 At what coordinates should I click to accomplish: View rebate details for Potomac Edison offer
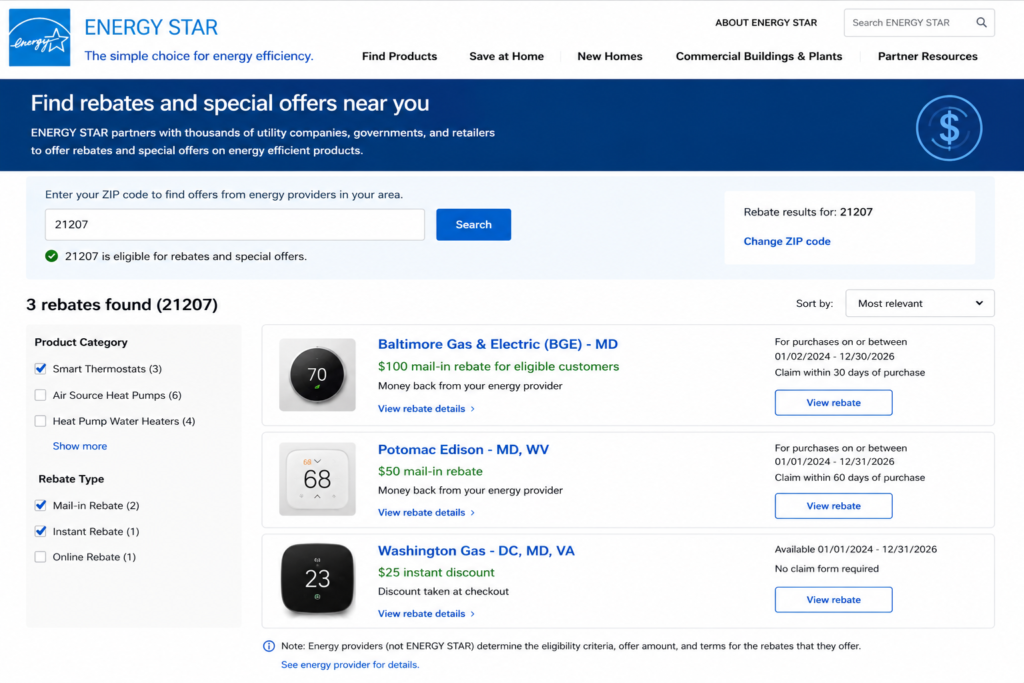pyautogui.click(x=426, y=513)
